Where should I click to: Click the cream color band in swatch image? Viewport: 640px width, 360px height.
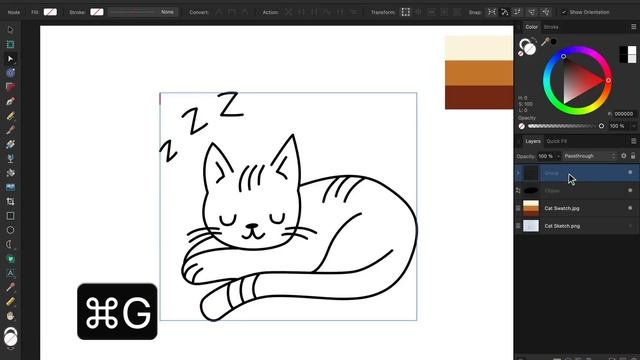pyautogui.click(x=479, y=48)
